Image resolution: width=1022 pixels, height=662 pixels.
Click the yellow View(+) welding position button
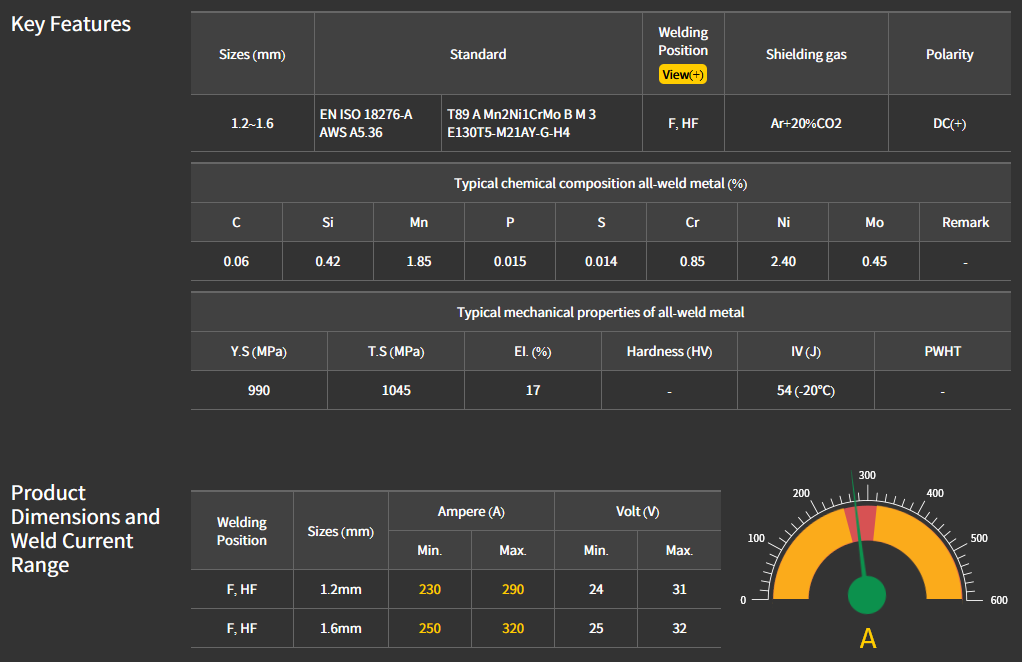click(683, 75)
